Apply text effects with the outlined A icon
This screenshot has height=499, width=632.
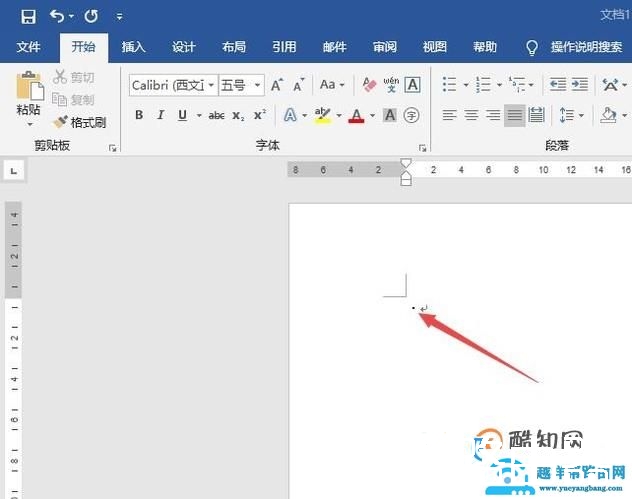pos(290,115)
